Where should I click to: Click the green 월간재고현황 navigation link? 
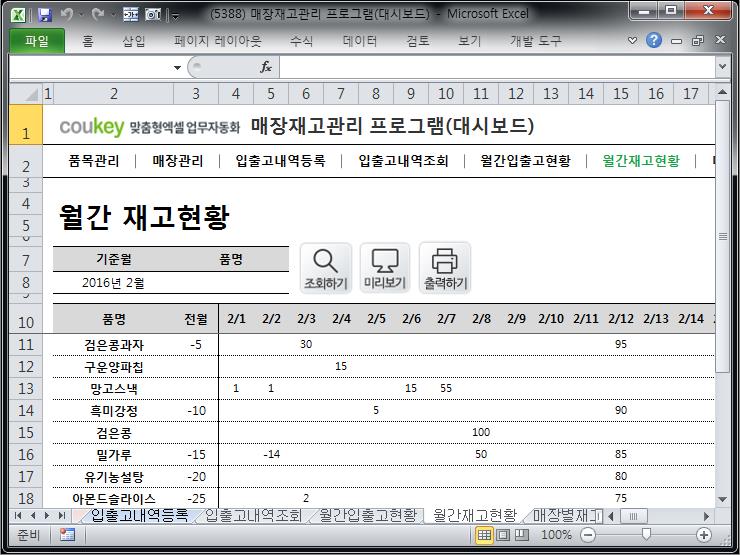point(641,161)
